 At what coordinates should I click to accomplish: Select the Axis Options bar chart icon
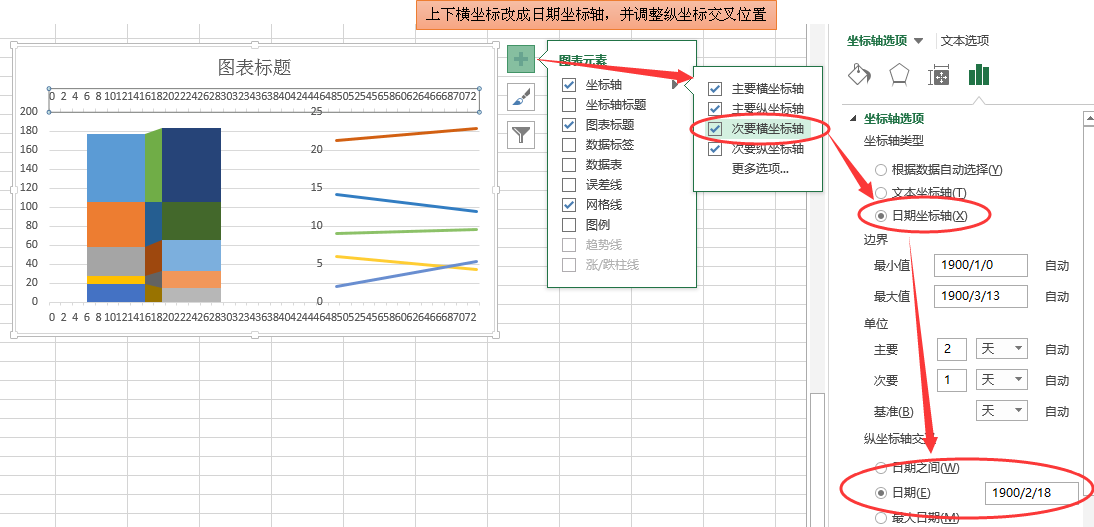pyautogui.click(x=979, y=75)
